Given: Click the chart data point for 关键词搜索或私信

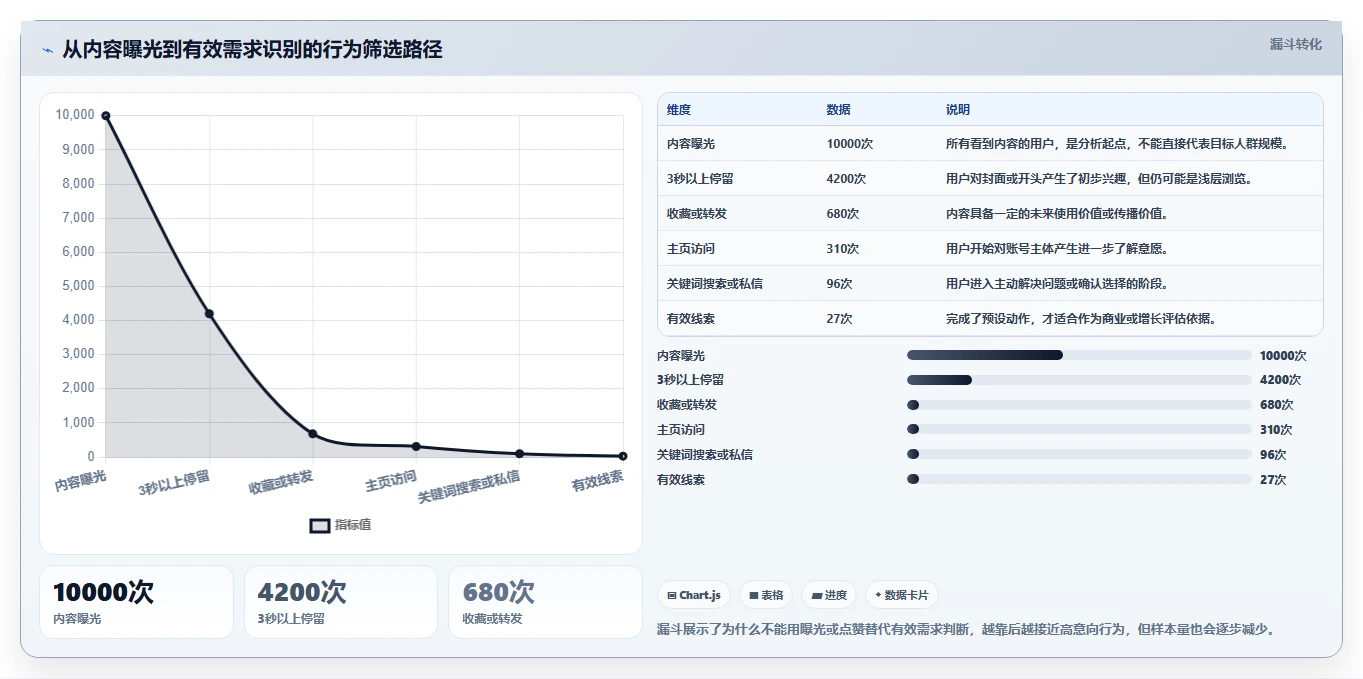Looking at the screenshot, I should click(x=520, y=454).
